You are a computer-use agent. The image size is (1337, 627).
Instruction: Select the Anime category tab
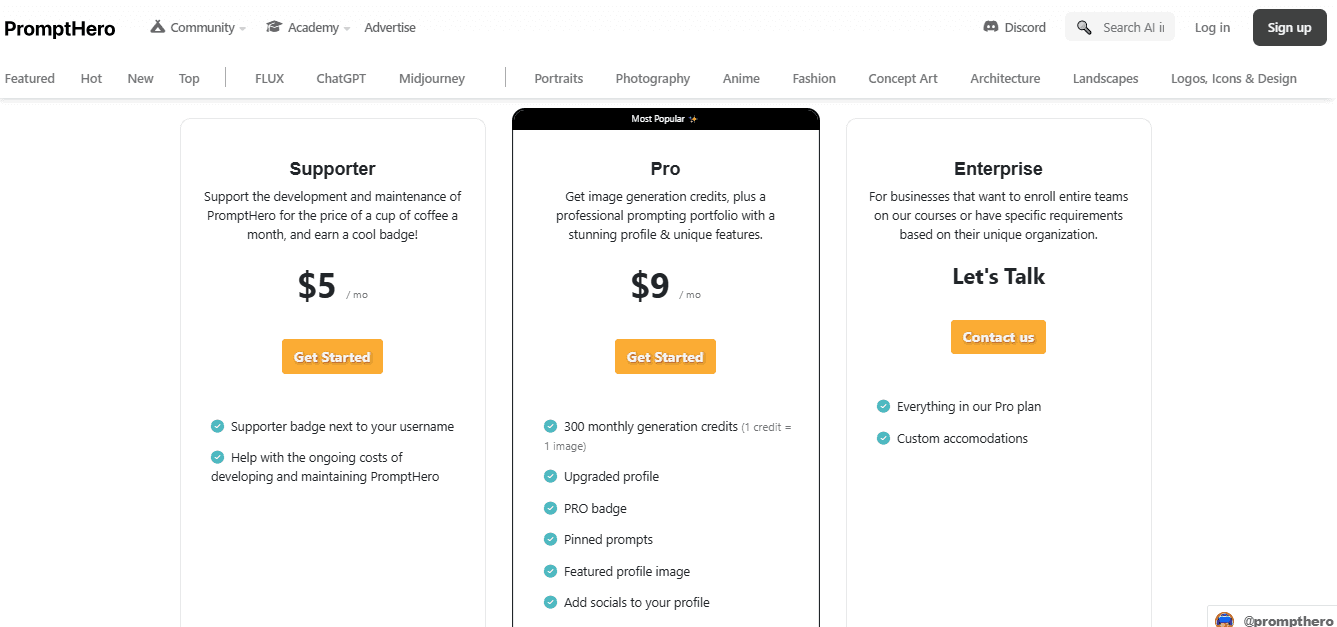click(740, 78)
